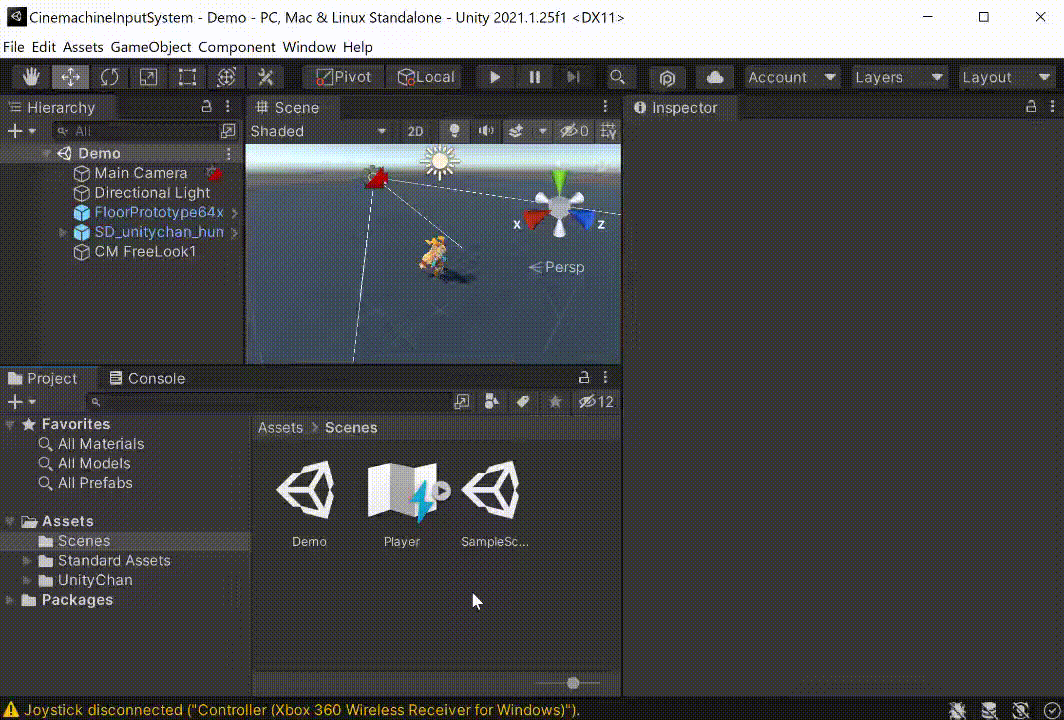1064x720 pixels.
Task: Select Main Camera in Hierarchy
Action: click(140, 173)
